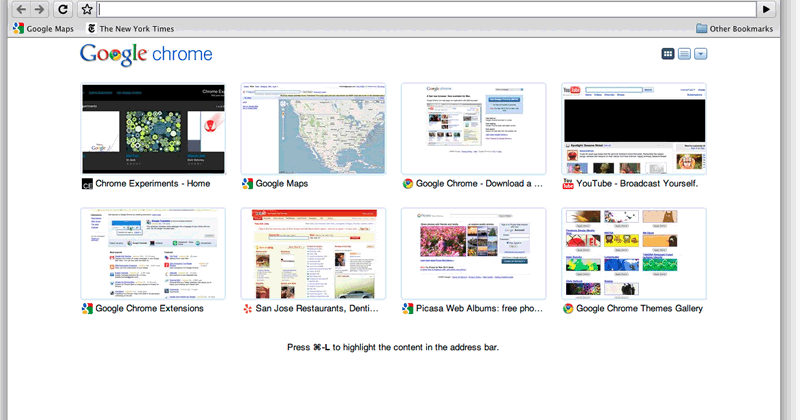Open the Picasa Web Albums thumbnail
800x420 pixels.
click(x=473, y=254)
